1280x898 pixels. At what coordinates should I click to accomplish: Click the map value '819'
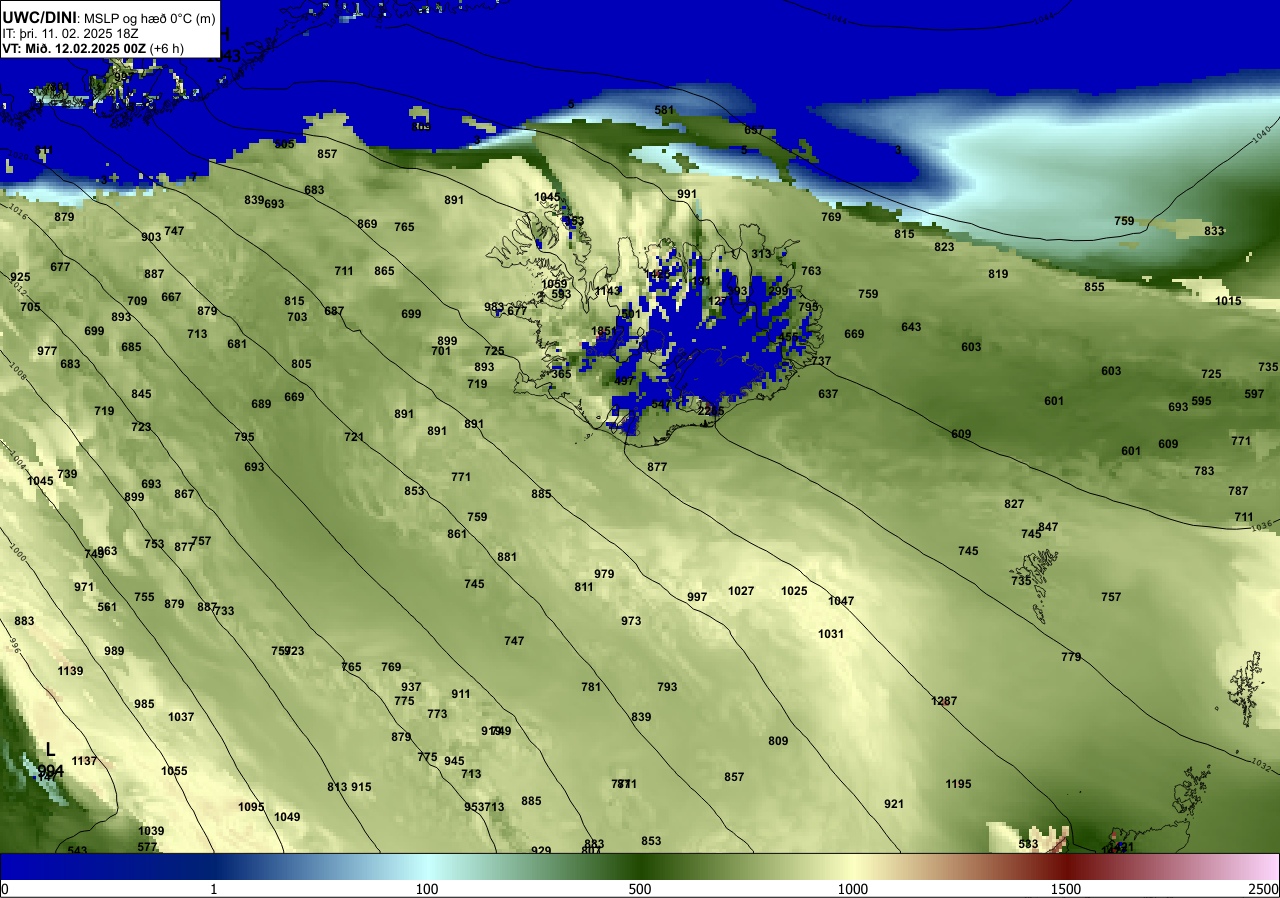[x=998, y=274]
